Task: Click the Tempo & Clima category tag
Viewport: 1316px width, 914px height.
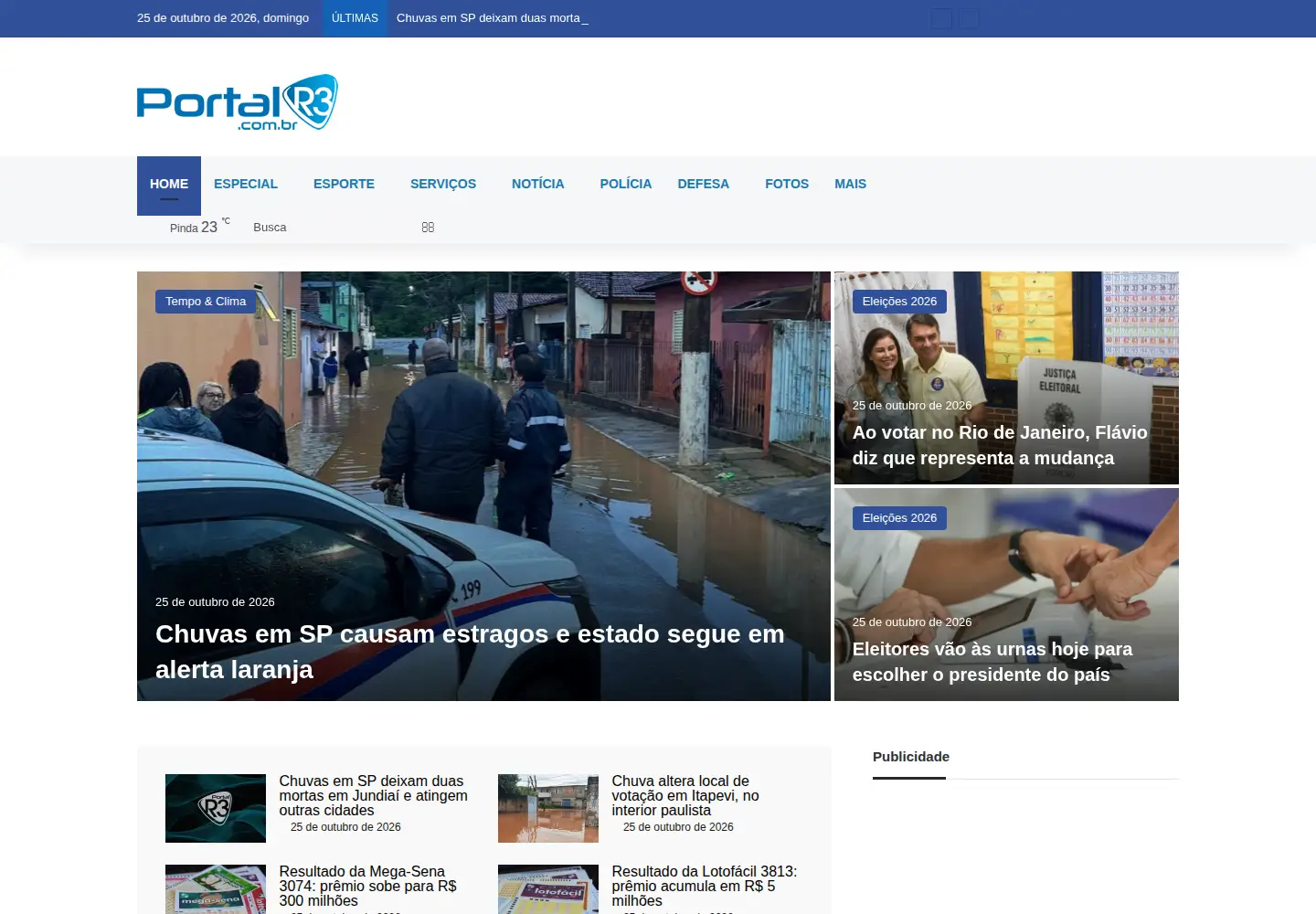Action: coord(206,302)
